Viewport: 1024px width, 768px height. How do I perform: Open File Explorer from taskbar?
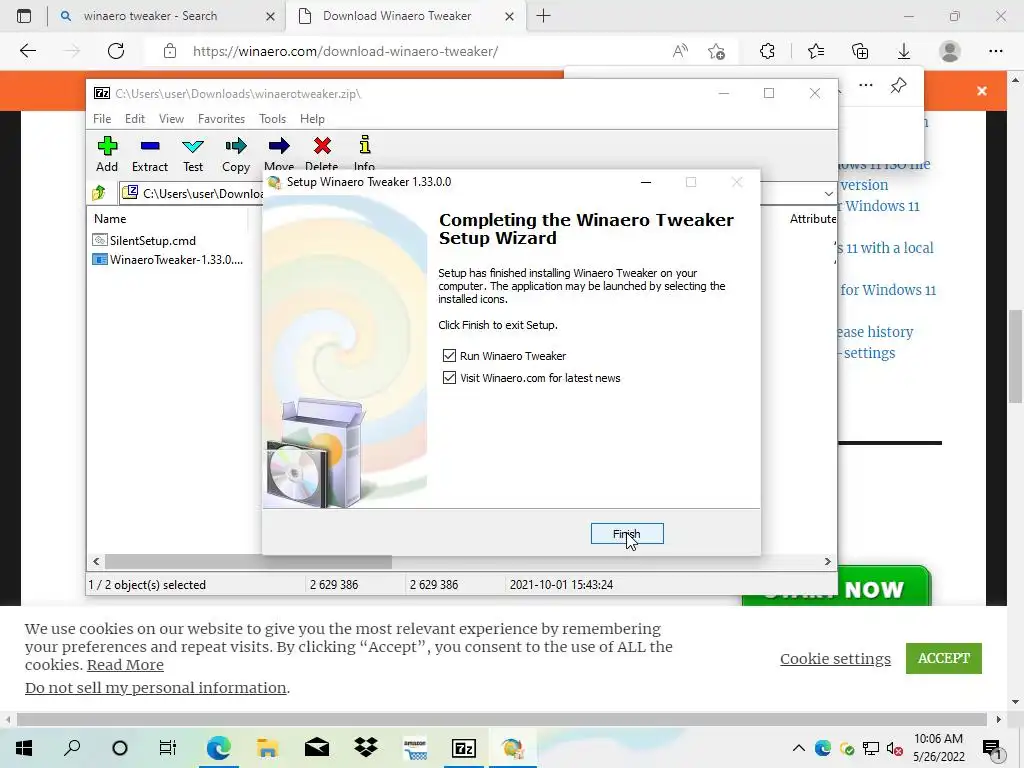[x=267, y=748]
